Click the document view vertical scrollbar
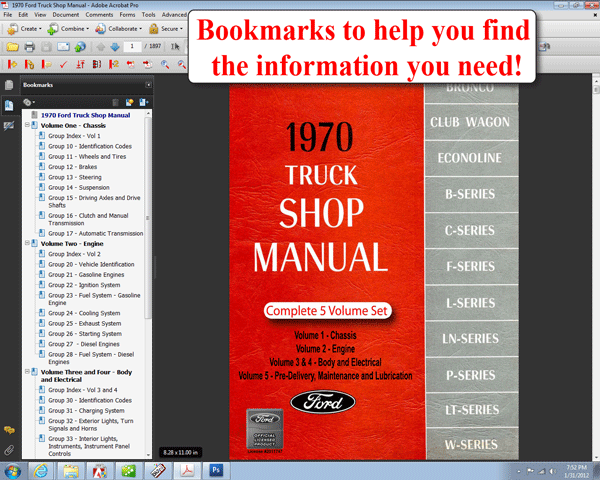This screenshot has width=600, height=480. pos(595,267)
